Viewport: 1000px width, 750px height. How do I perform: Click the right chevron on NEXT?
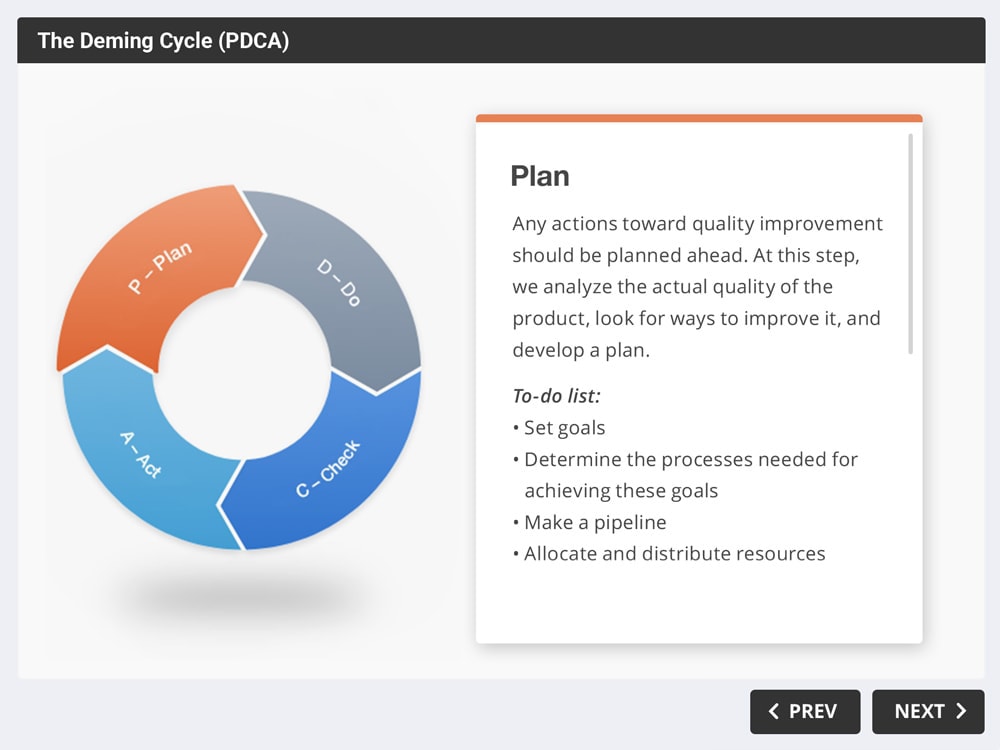pos(961,711)
